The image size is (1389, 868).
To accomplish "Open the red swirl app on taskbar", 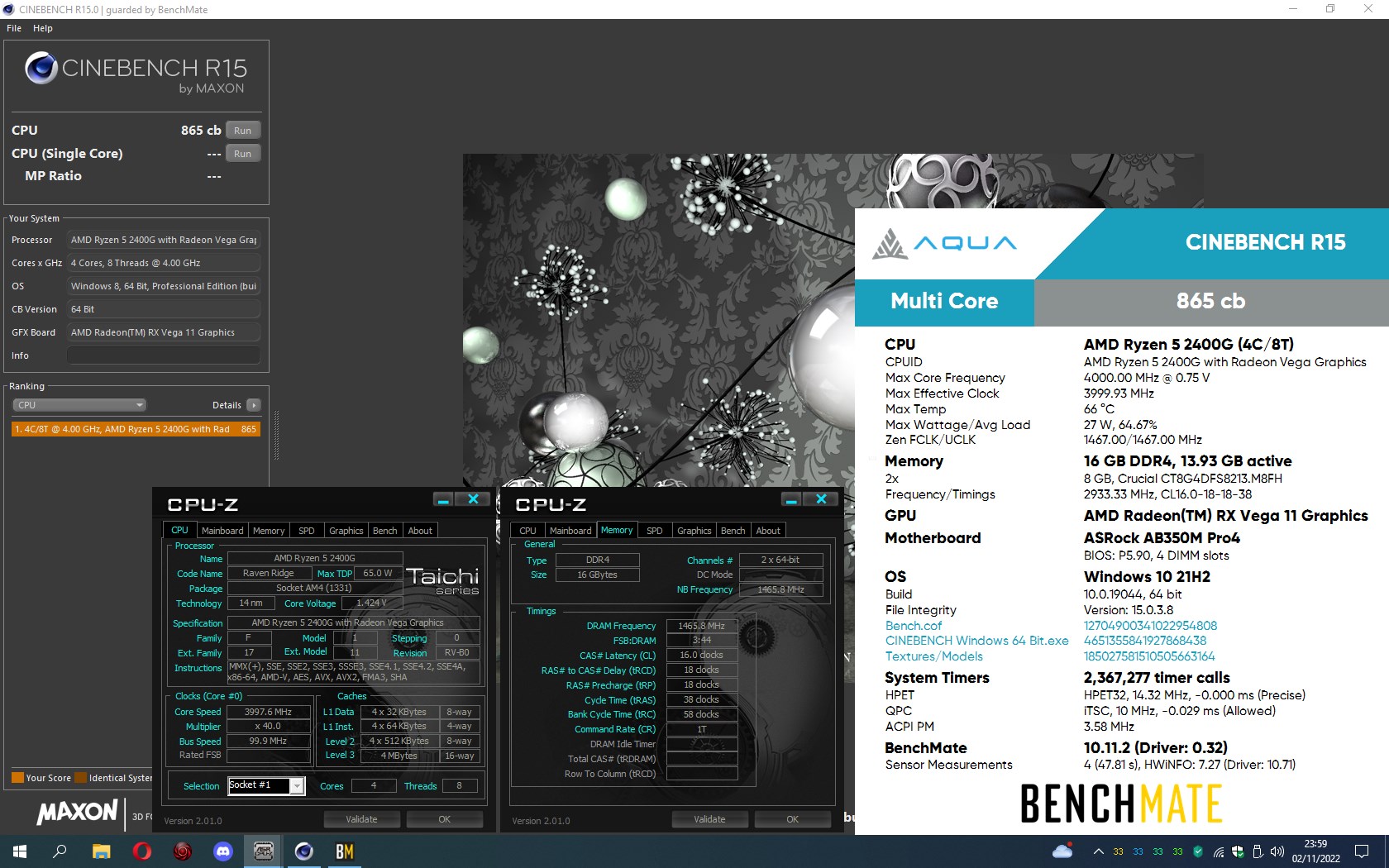I will (x=183, y=851).
